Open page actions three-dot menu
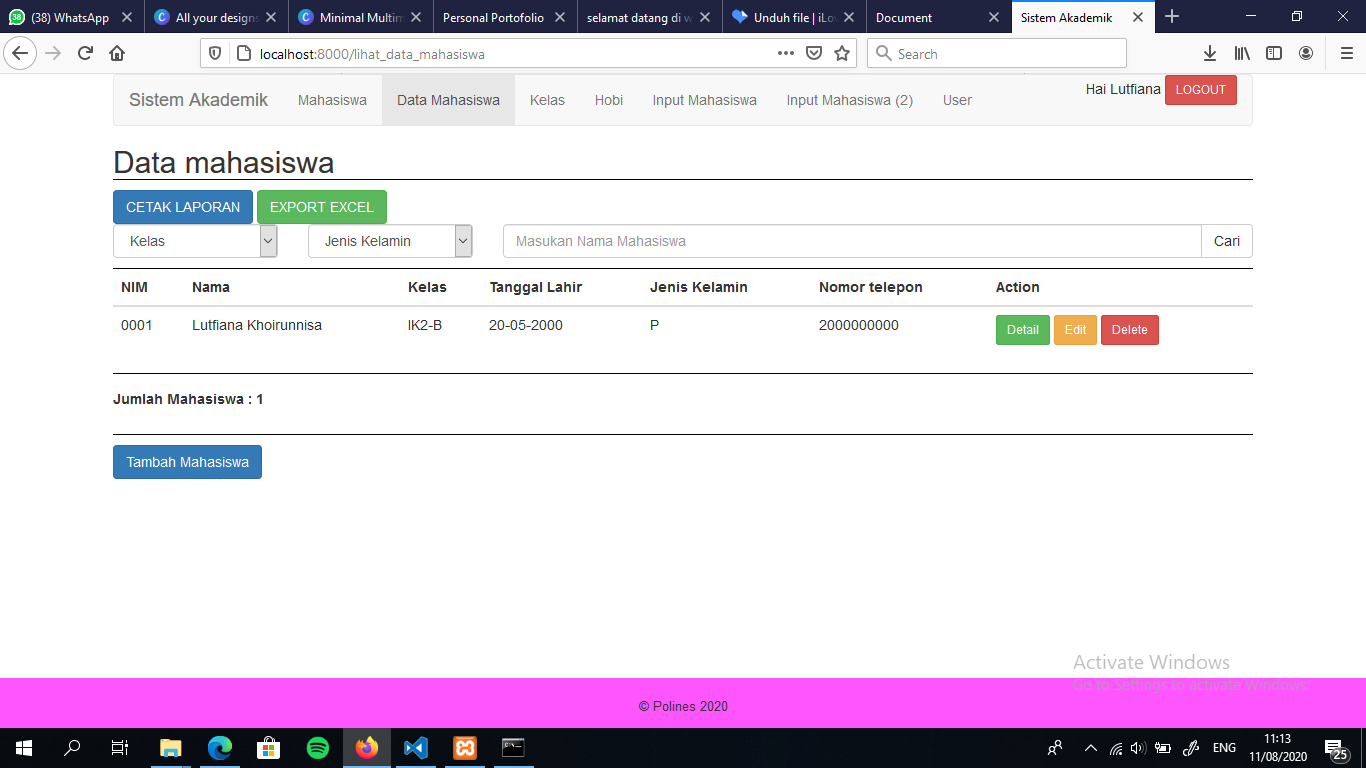This screenshot has height=768, width=1366. coord(786,54)
